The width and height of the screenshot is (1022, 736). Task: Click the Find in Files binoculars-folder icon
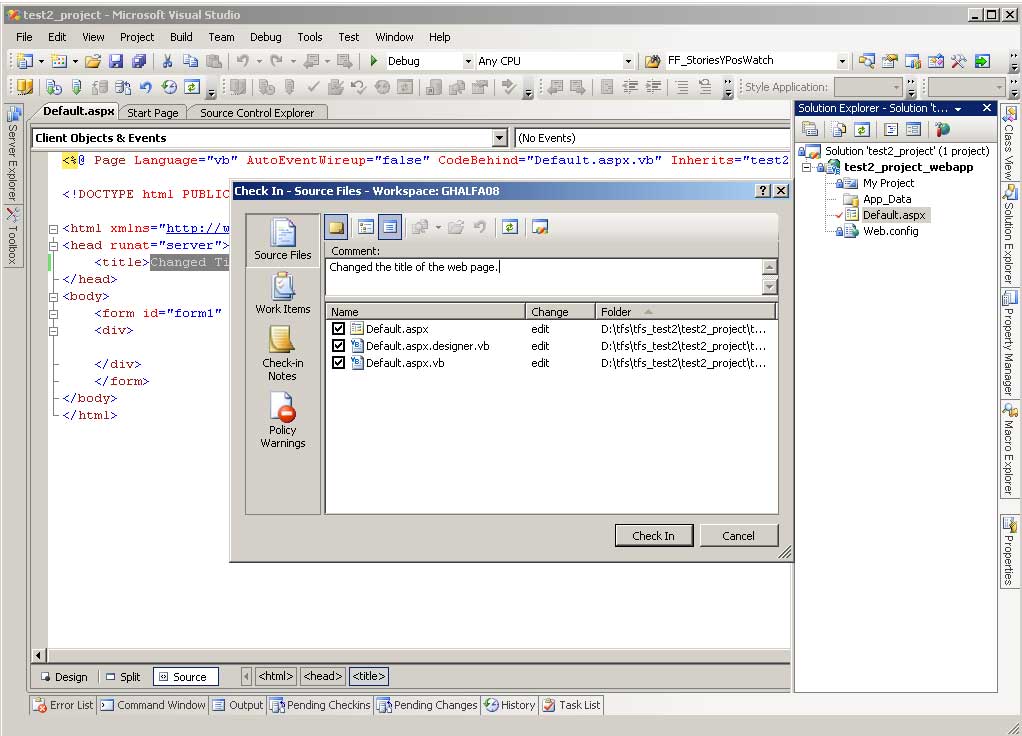(x=652, y=61)
